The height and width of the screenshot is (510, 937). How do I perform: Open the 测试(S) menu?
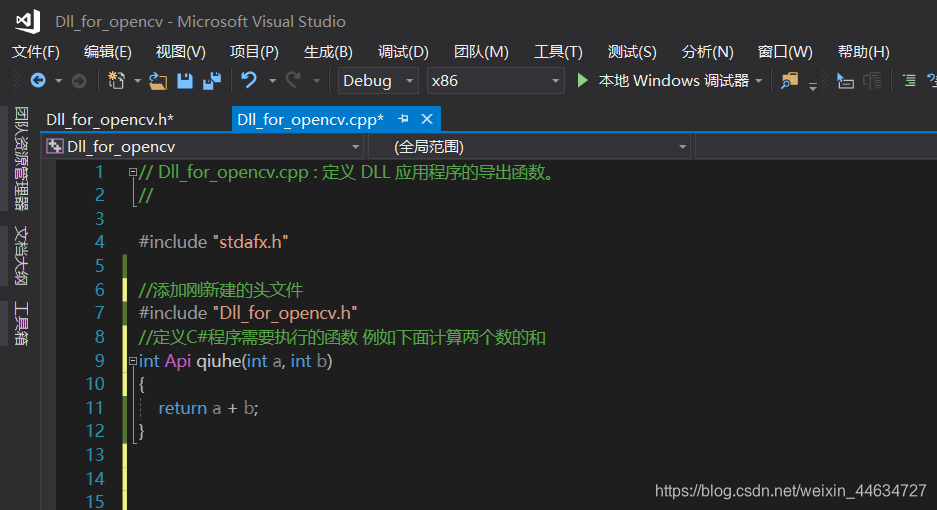tap(632, 52)
